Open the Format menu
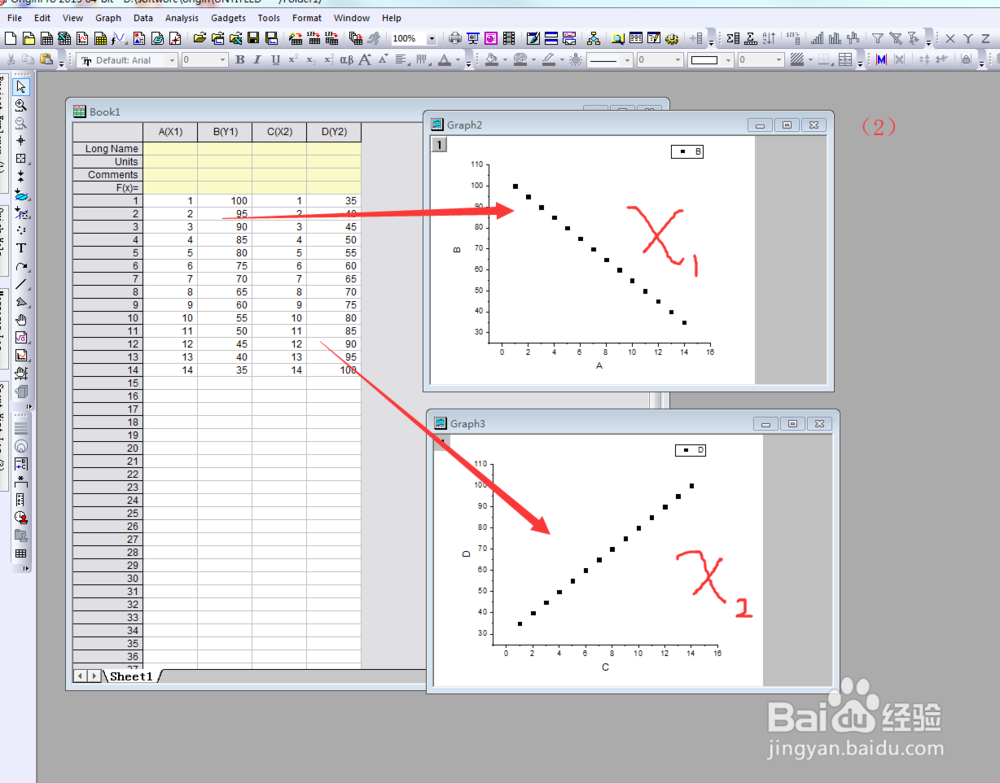Screen dimensions: 1000x783 coord(306,18)
